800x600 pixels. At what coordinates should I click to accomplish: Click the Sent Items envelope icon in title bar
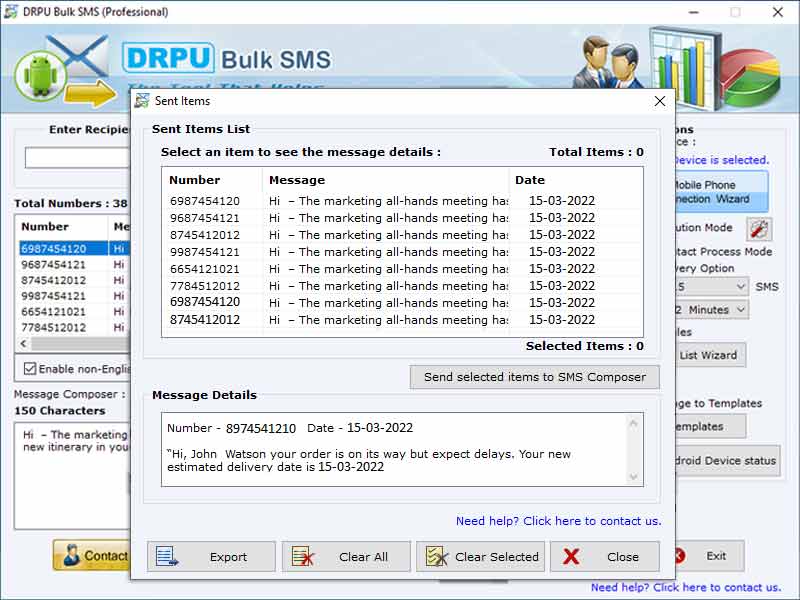[x=143, y=101]
